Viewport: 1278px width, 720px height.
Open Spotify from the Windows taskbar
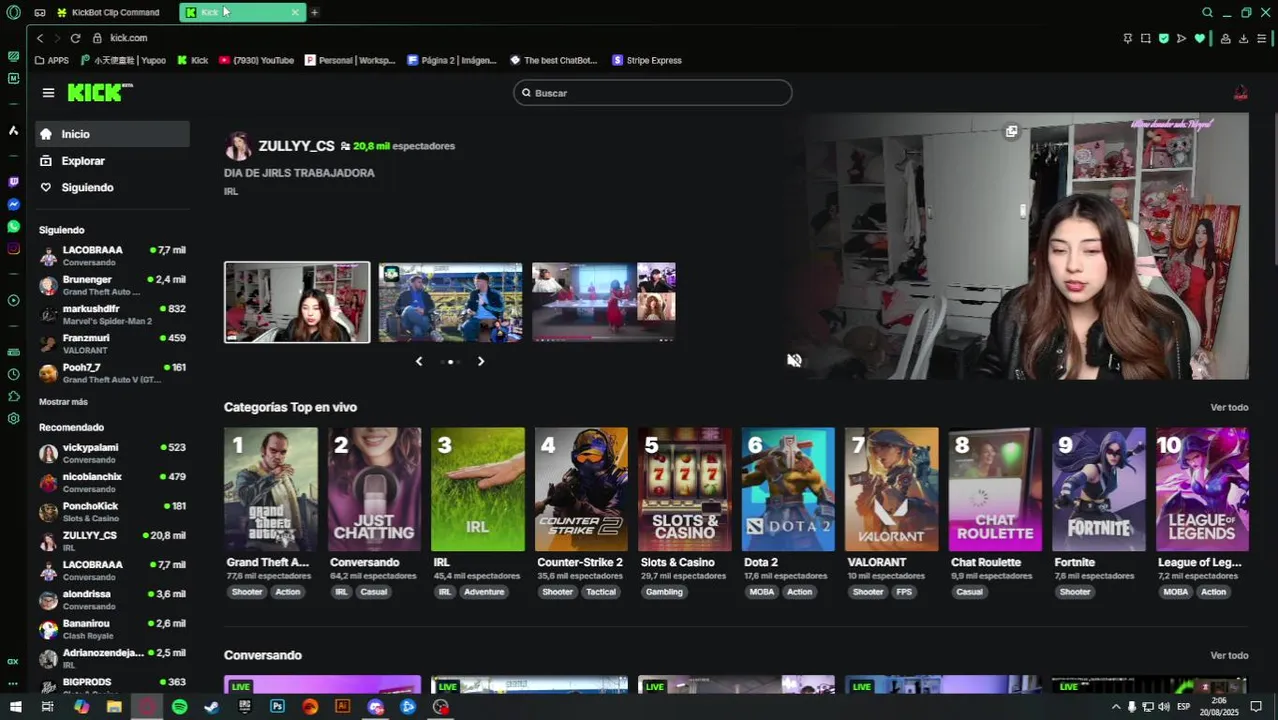[x=179, y=707]
